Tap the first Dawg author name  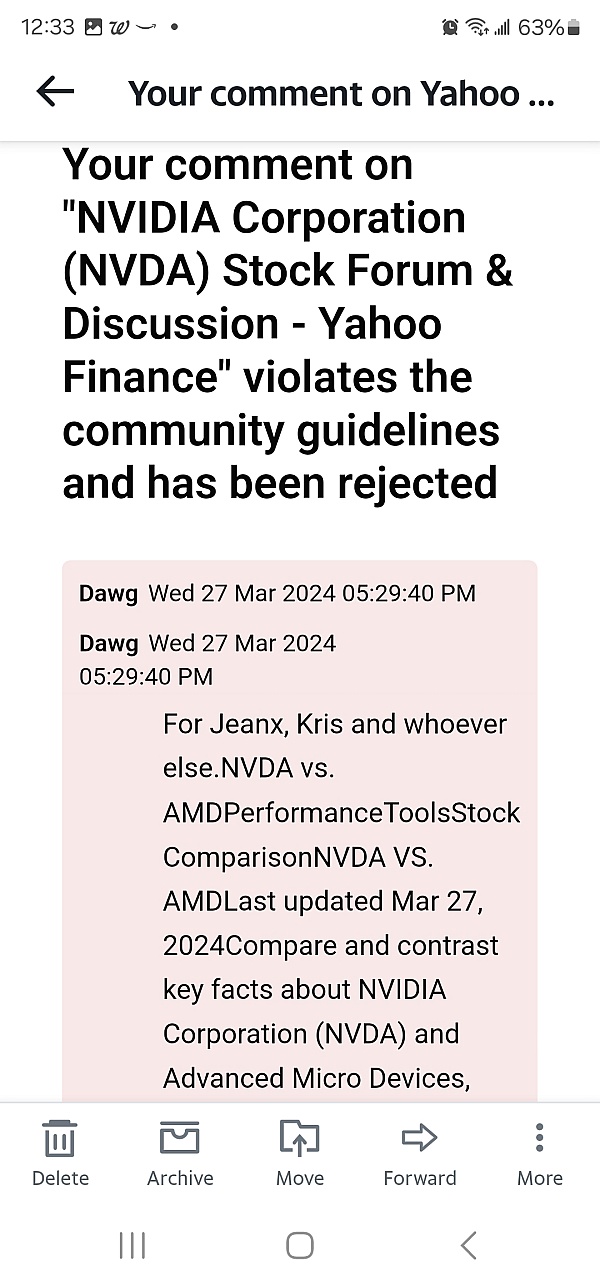pos(109,593)
